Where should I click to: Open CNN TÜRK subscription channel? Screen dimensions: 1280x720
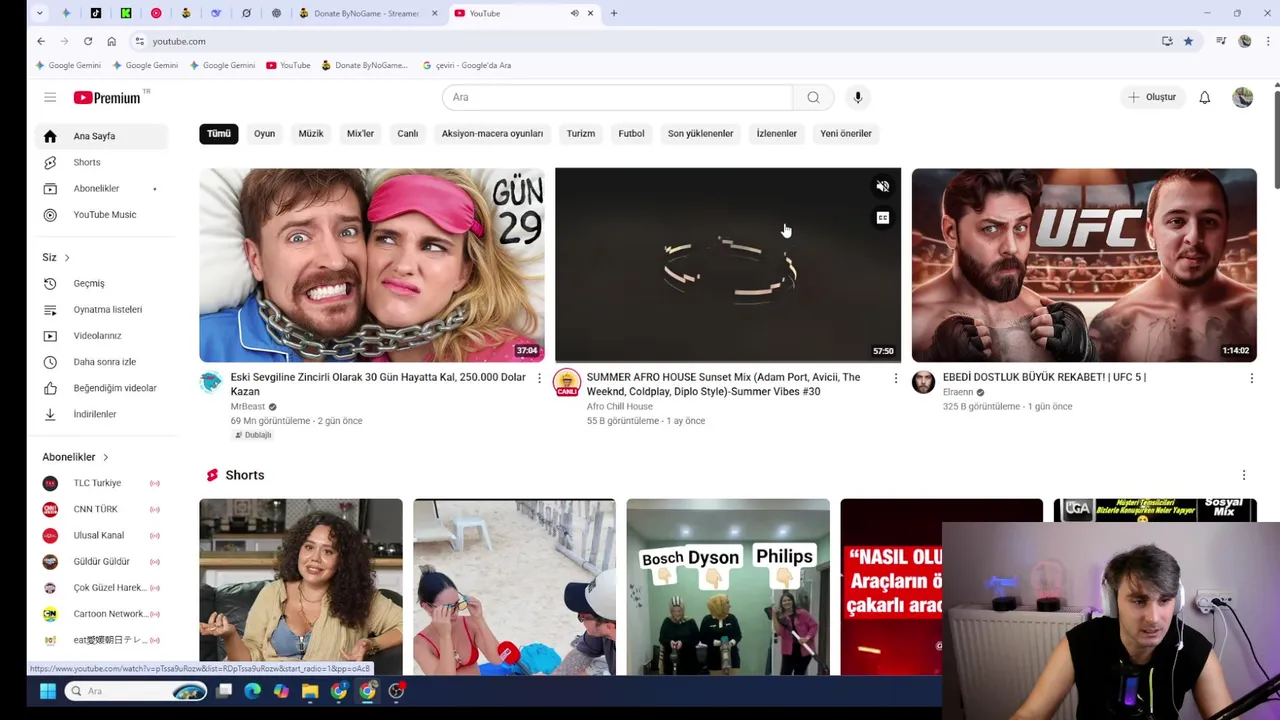(101, 509)
